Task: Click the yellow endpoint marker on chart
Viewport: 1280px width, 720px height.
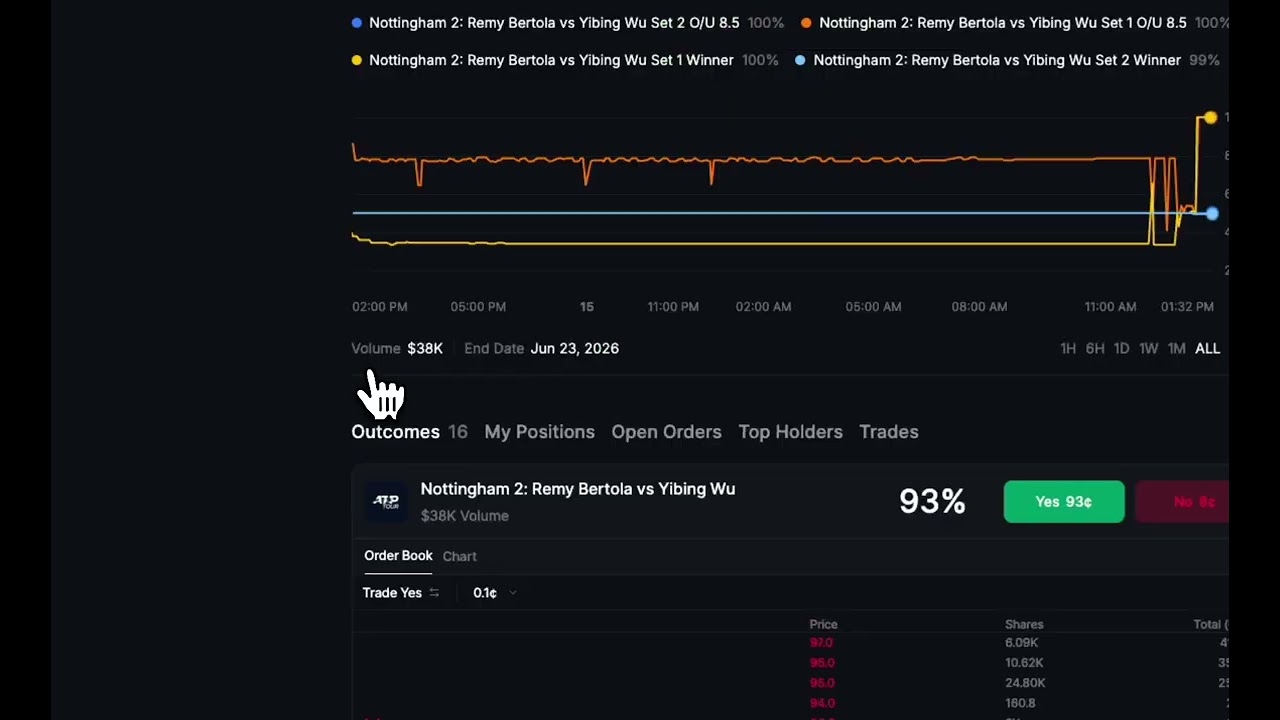Action: (x=1210, y=118)
